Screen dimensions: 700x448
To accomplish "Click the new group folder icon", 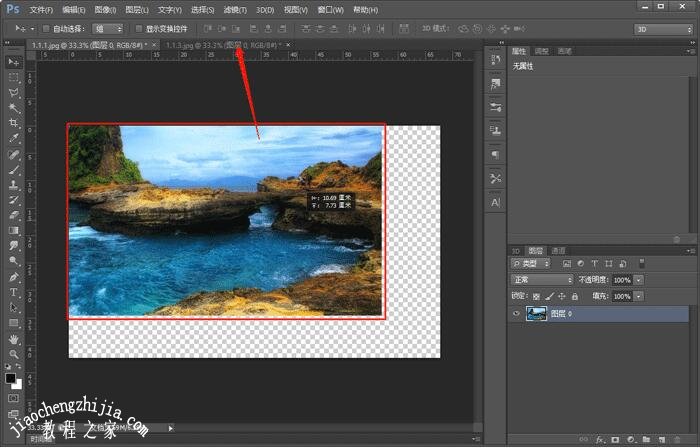I will (647, 439).
